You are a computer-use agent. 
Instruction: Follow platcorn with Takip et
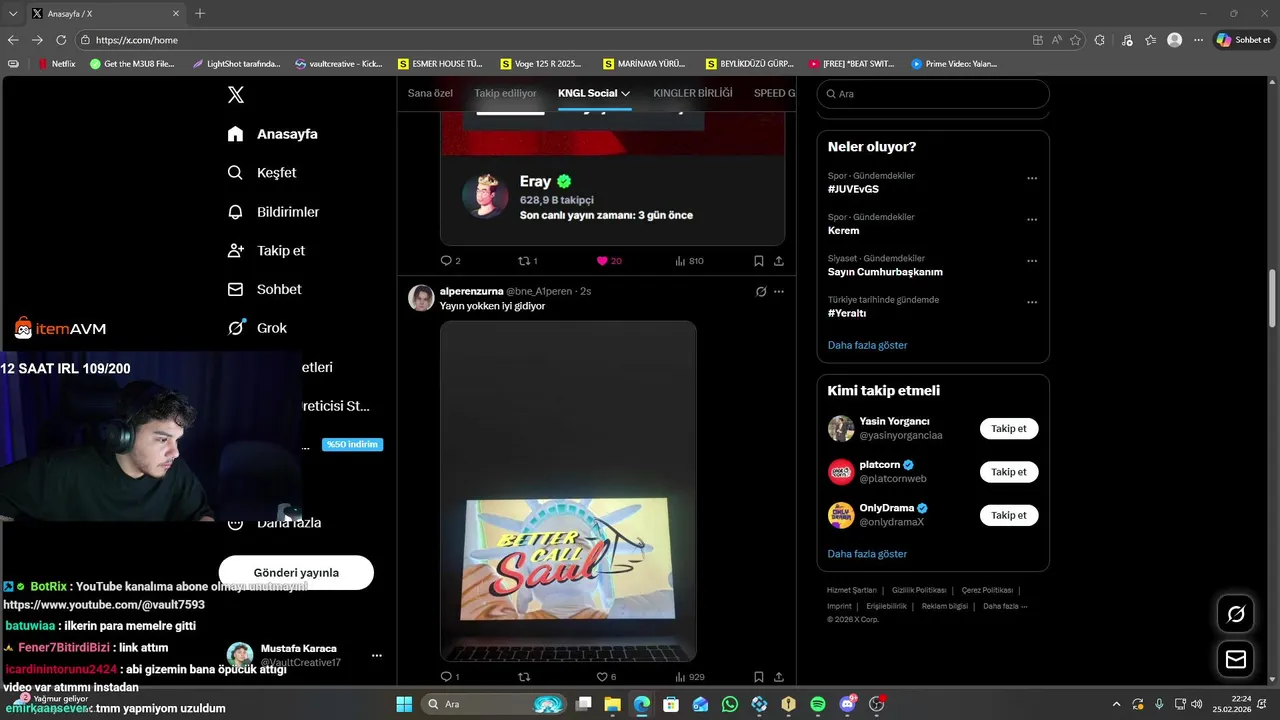pyautogui.click(x=1009, y=472)
